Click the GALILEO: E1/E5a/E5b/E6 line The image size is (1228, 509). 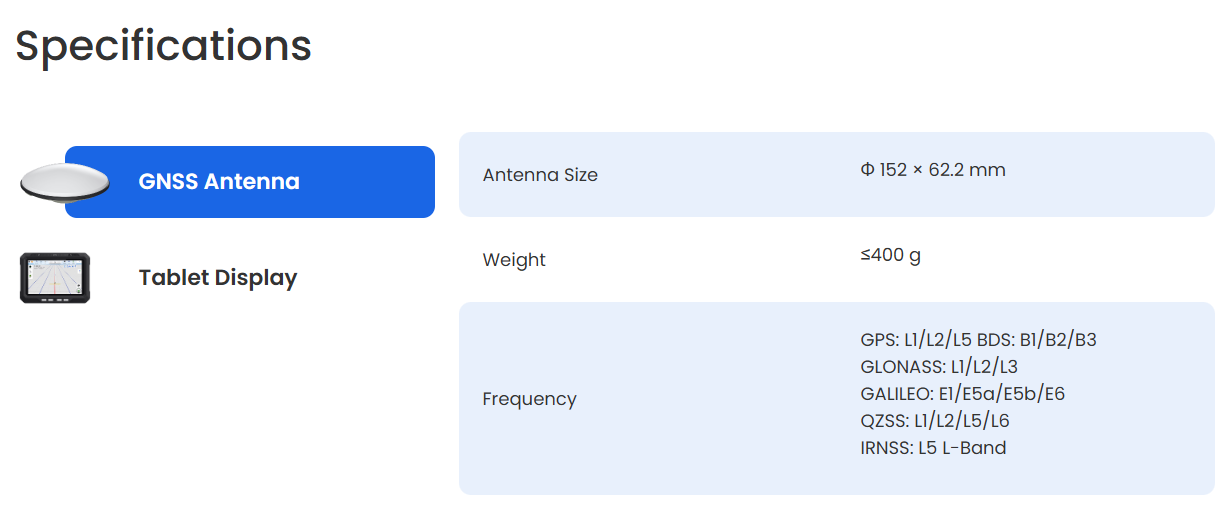click(x=962, y=394)
